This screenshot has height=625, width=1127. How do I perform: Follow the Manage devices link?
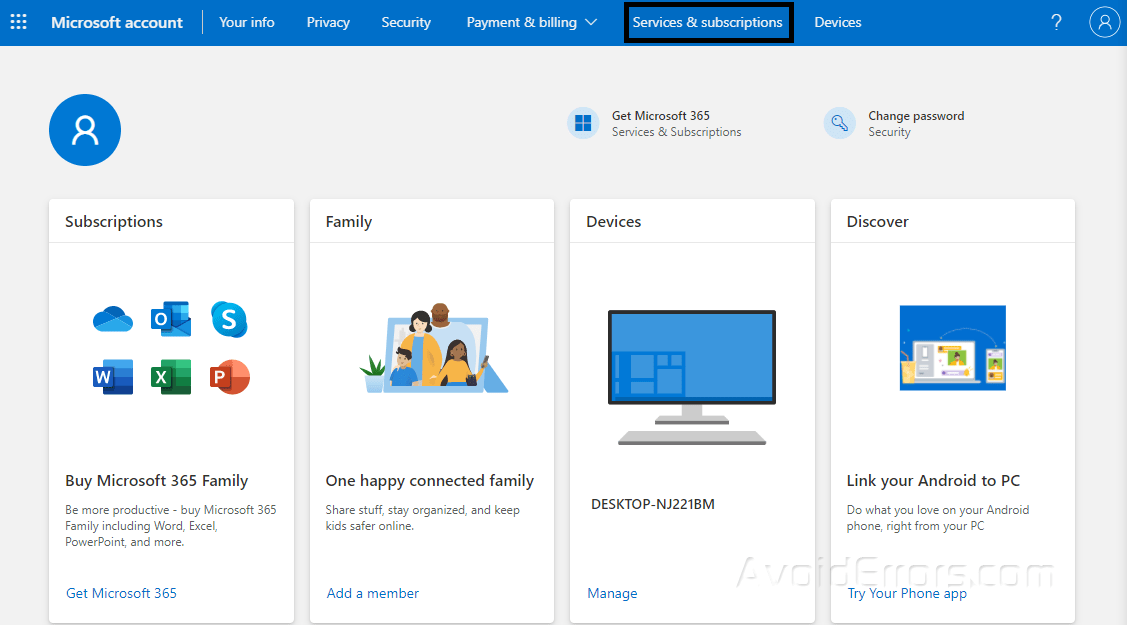coord(612,593)
